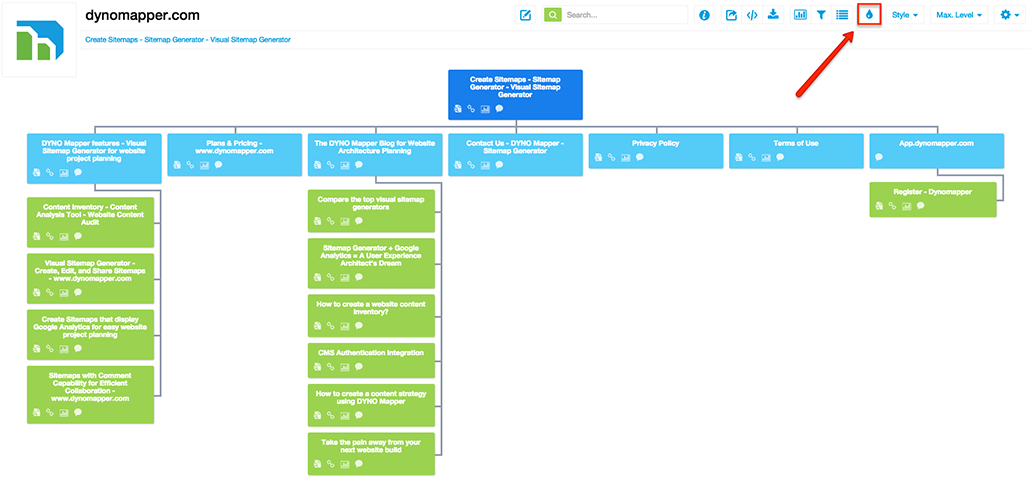
Task: Click the link icon on root node
Action: pyautogui.click(x=471, y=109)
